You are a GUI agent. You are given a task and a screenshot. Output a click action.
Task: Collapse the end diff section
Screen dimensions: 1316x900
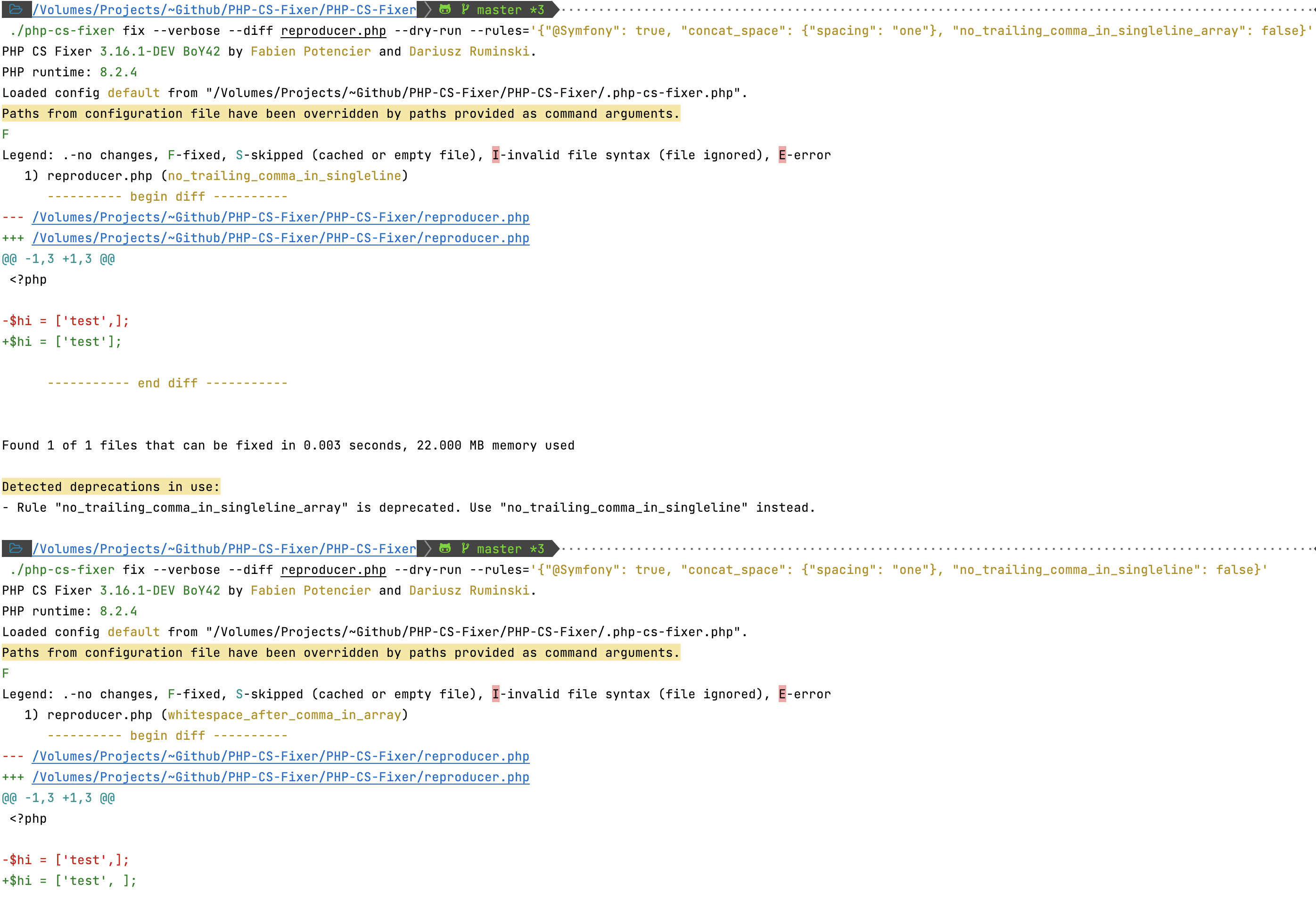[167, 383]
